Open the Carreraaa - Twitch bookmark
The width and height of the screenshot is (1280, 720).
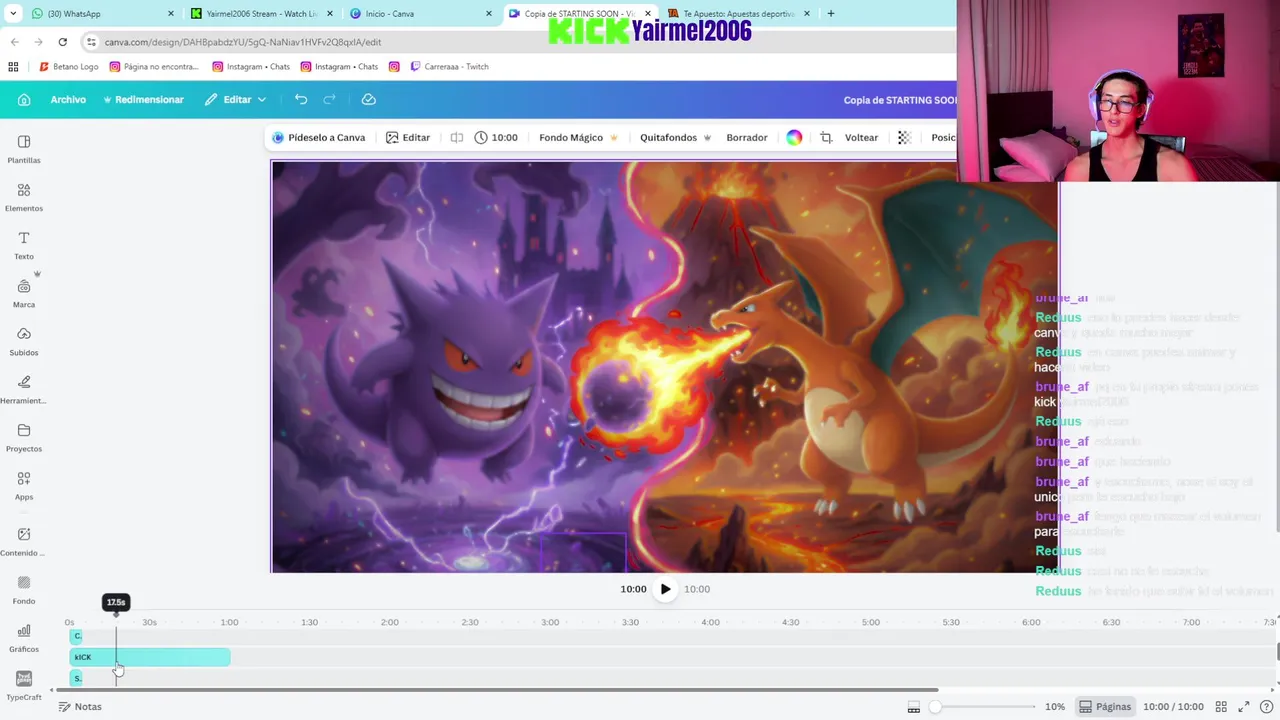448,67
